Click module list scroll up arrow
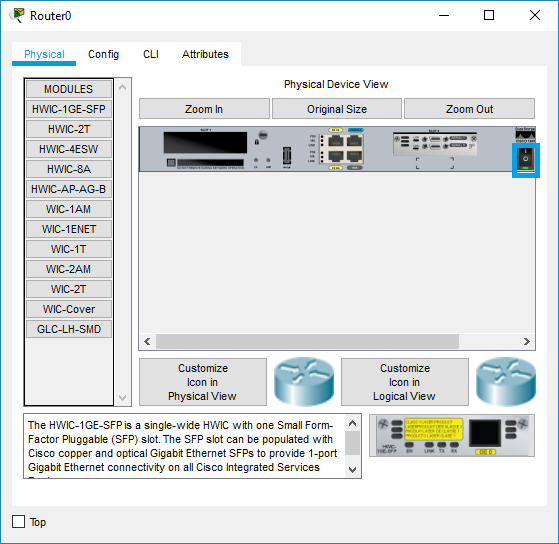 click(122, 87)
